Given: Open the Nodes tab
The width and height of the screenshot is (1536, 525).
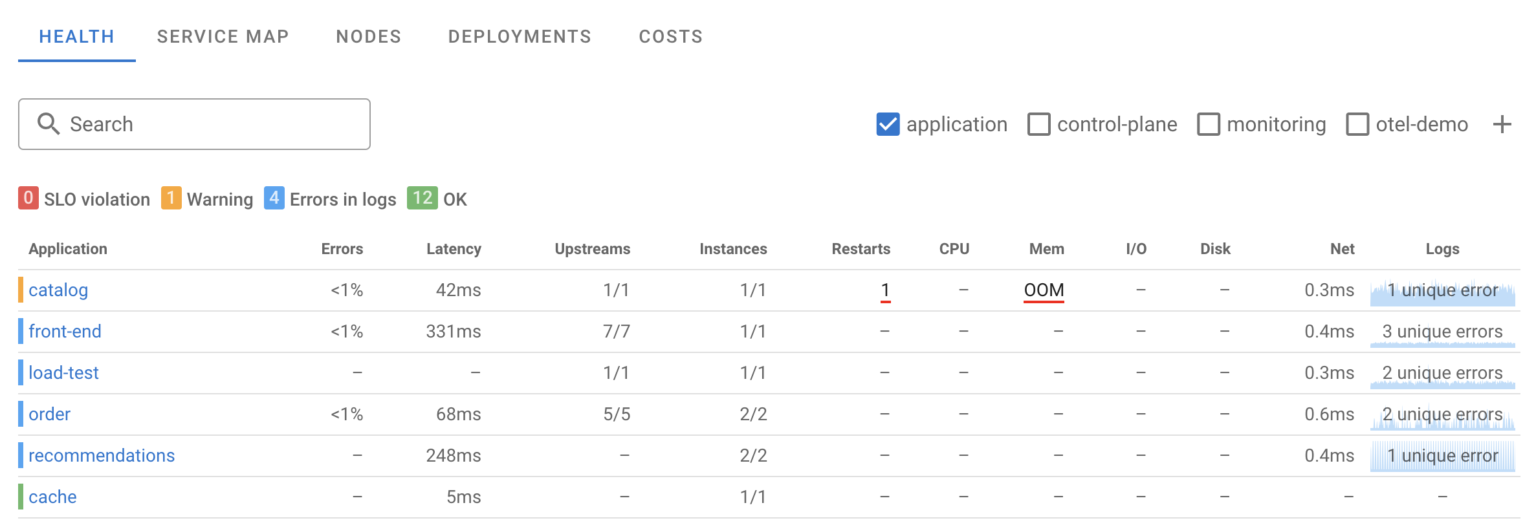Looking at the screenshot, I should point(368,37).
